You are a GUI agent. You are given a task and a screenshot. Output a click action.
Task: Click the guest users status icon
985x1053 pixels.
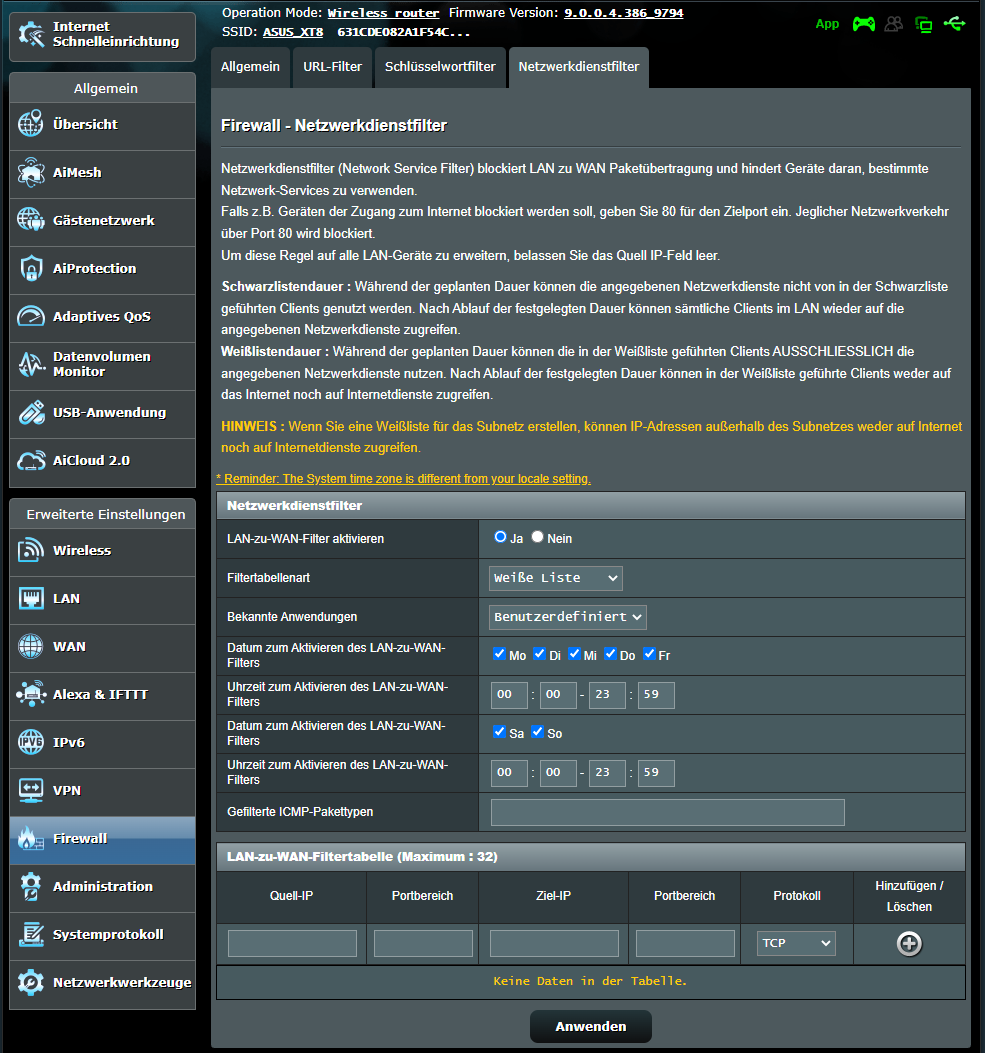[894, 24]
